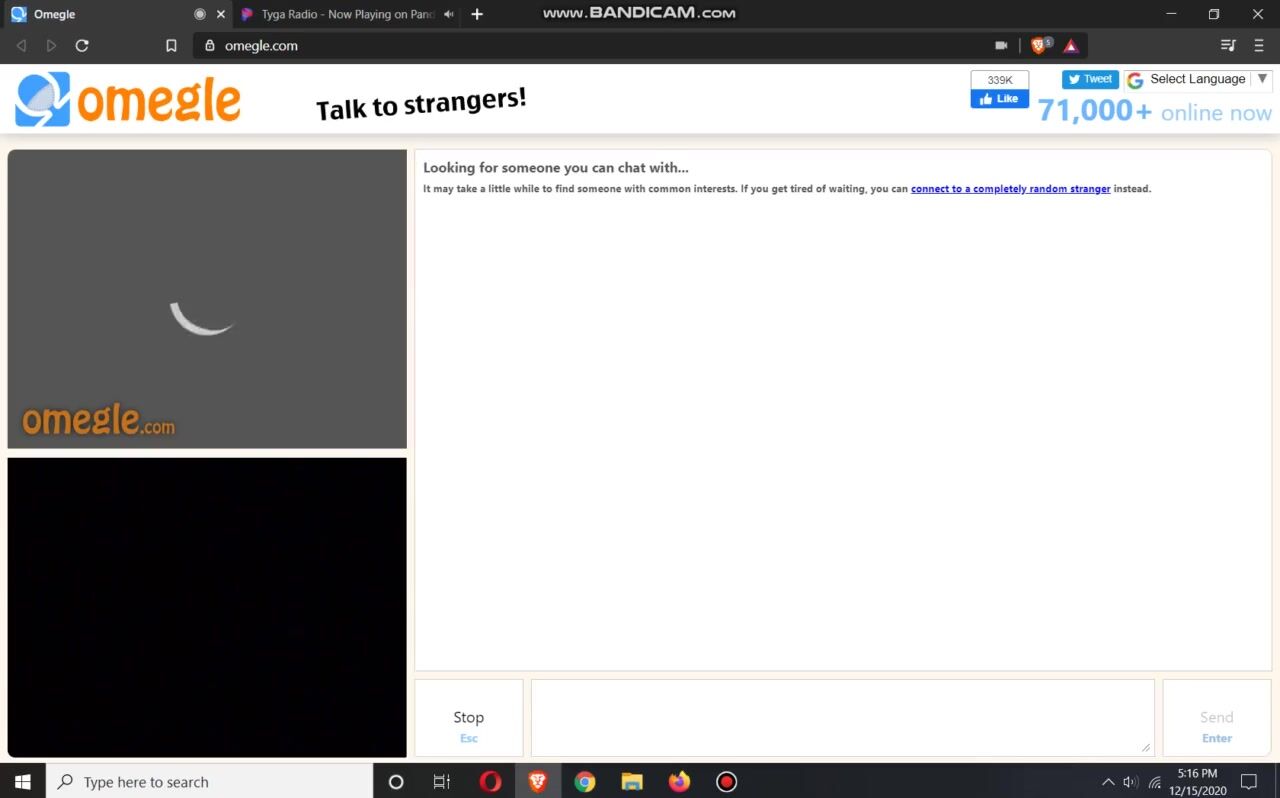Click the connect to a completely random stranger link
The height and width of the screenshot is (798, 1280).
(x=1010, y=189)
